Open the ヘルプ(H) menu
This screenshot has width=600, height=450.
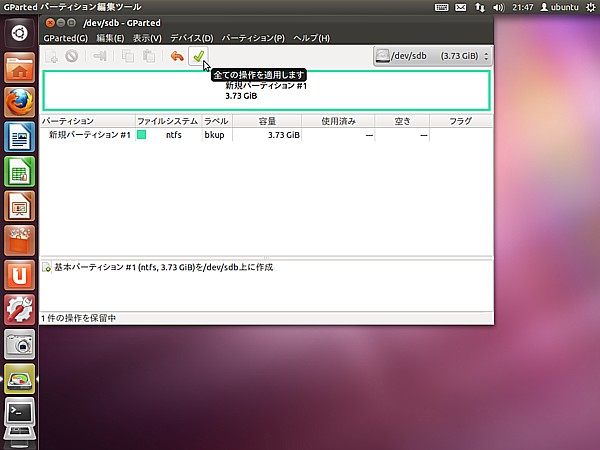pos(311,38)
